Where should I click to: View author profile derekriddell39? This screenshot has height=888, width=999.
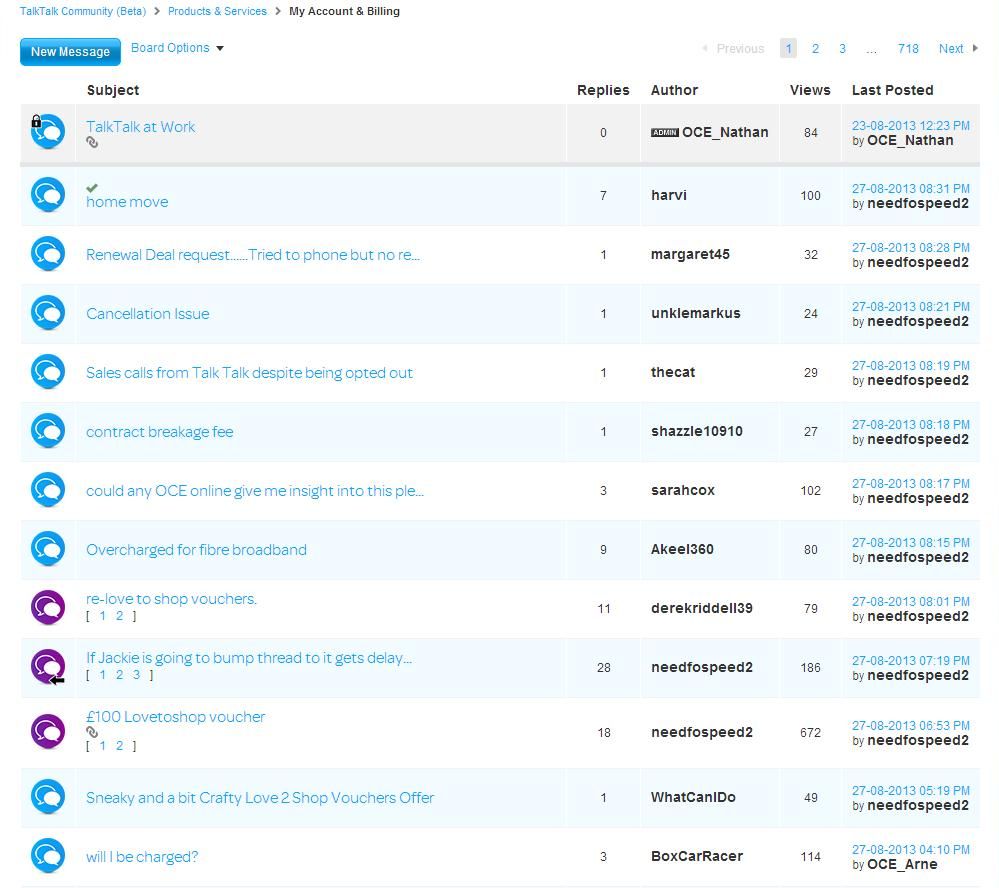click(702, 608)
